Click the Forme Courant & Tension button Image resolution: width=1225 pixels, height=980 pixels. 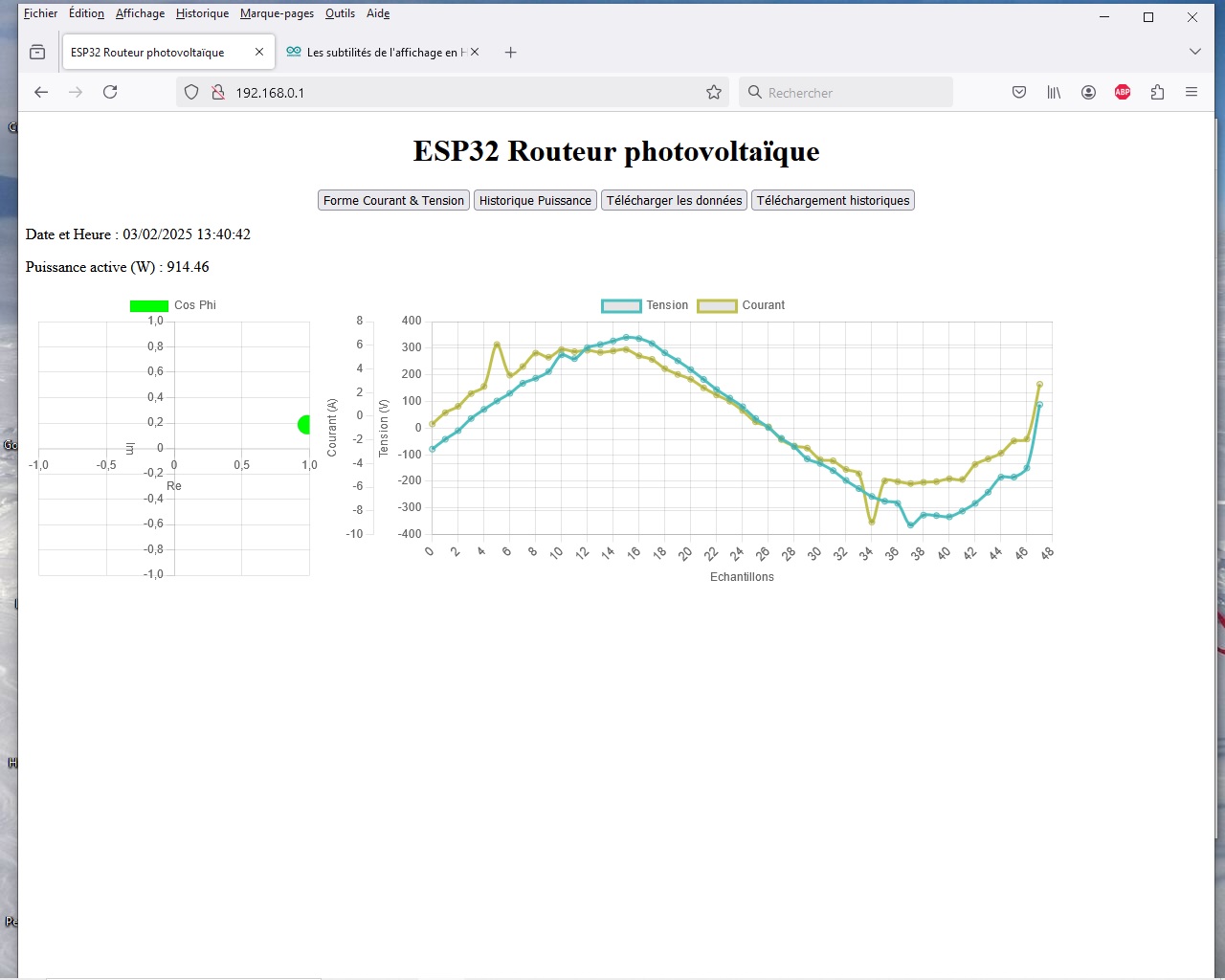pyautogui.click(x=393, y=200)
